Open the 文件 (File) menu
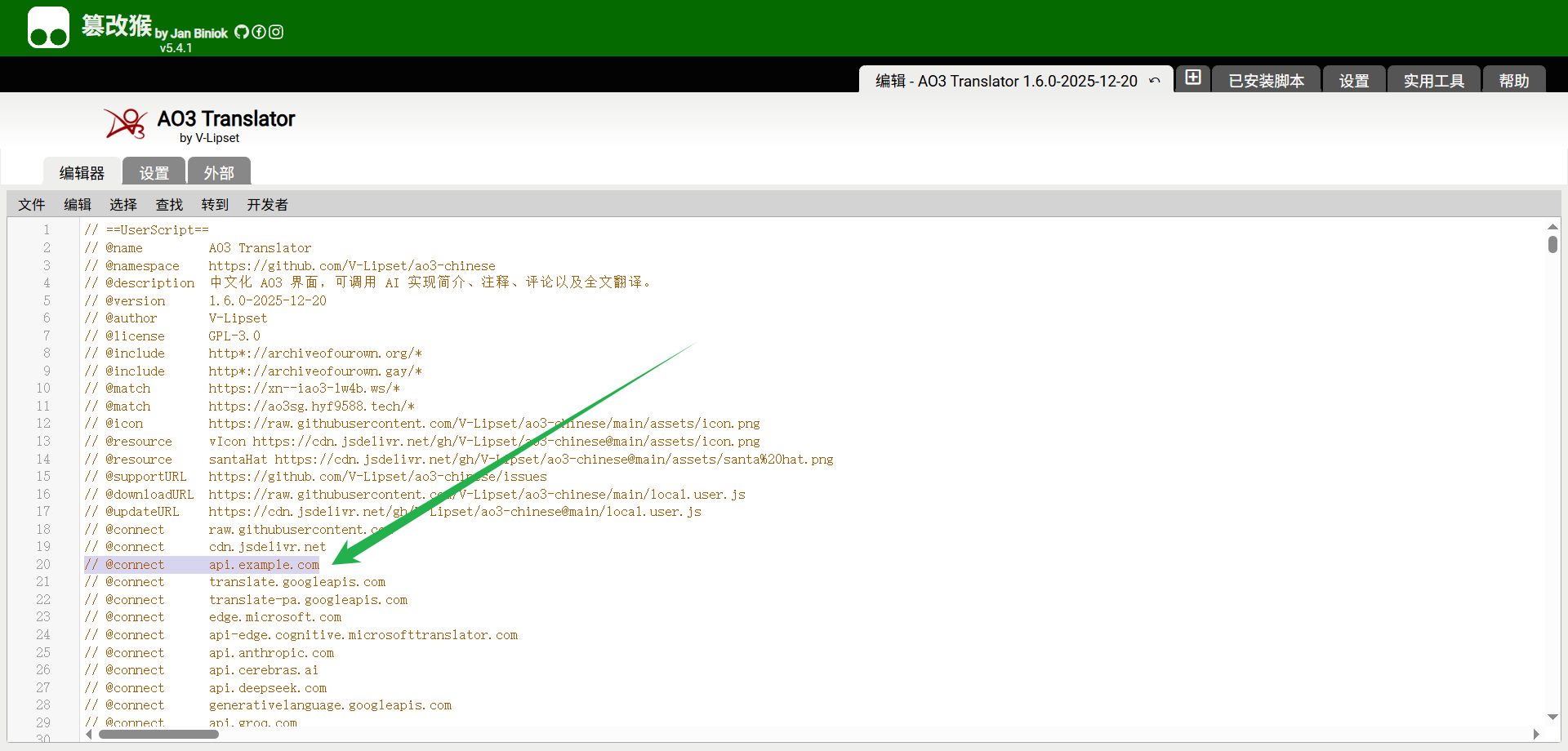1568x751 pixels. point(32,205)
